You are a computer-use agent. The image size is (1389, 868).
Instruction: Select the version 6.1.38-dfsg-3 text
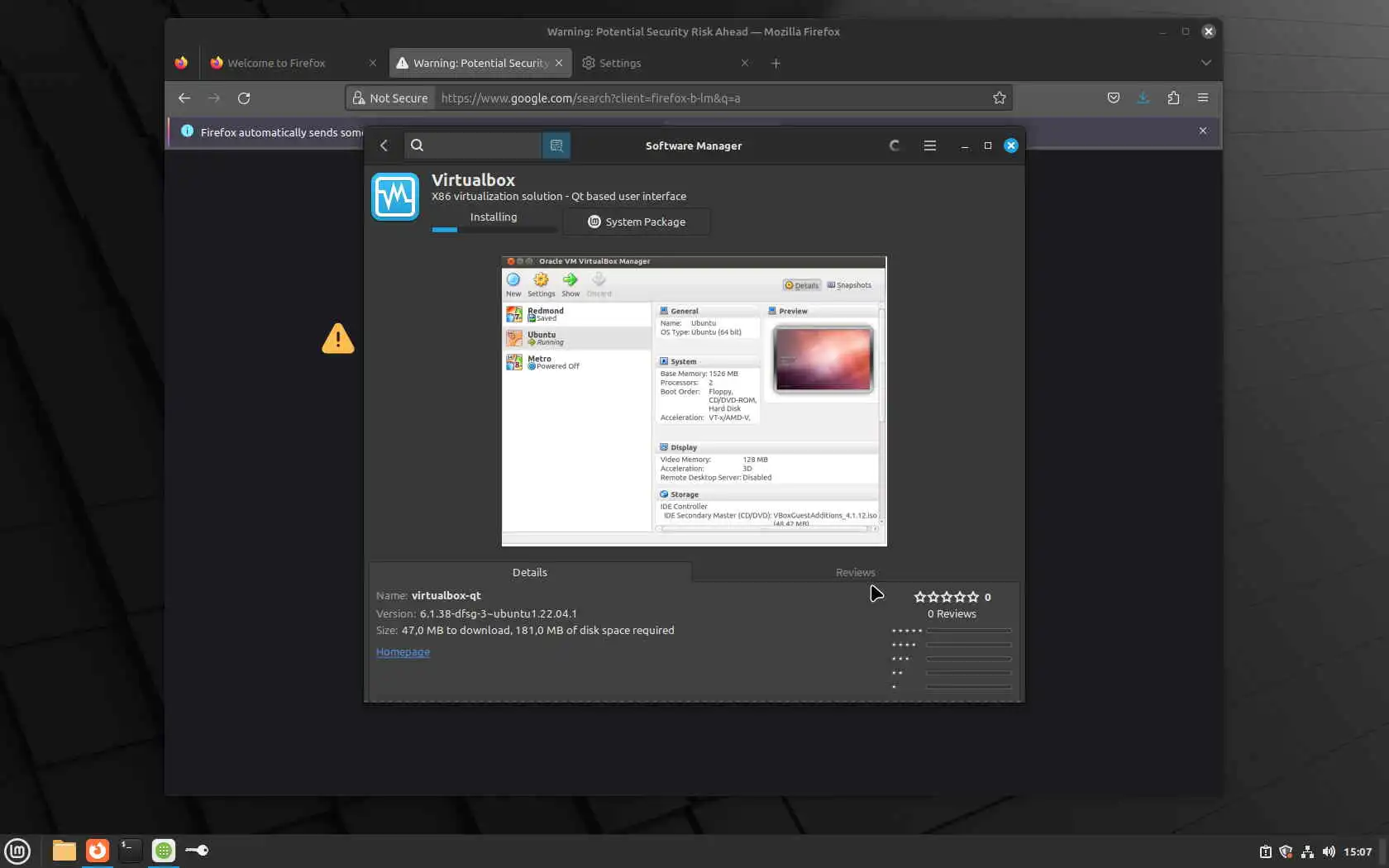[499, 613]
